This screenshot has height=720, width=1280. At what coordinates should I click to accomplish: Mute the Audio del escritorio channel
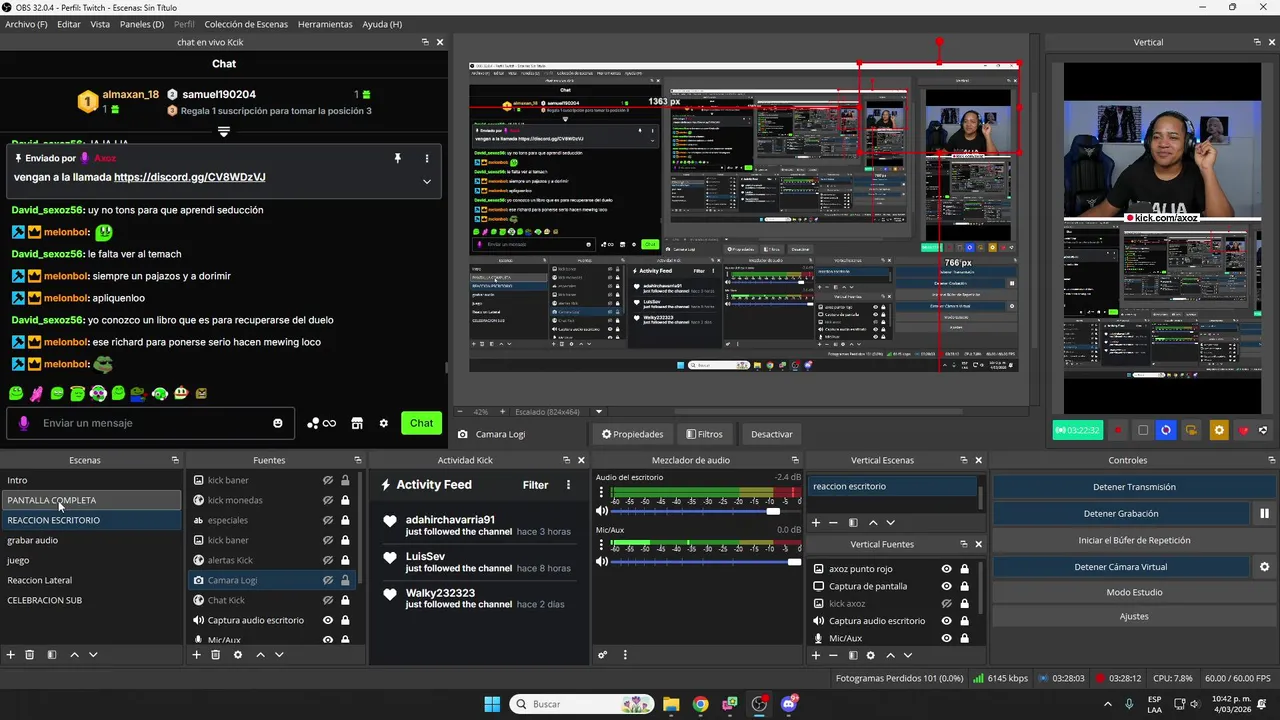tap(602, 511)
